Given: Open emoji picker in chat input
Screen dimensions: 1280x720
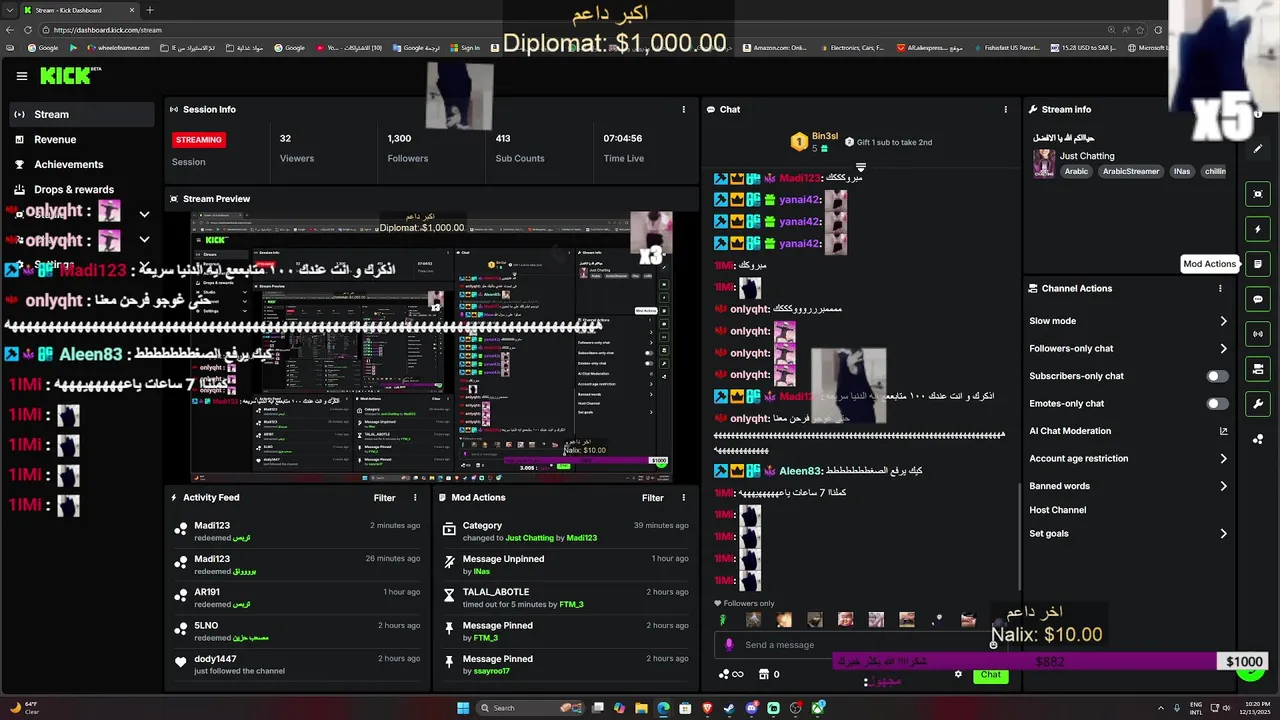Looking at the screenshot, I should [x=993, y=645].
